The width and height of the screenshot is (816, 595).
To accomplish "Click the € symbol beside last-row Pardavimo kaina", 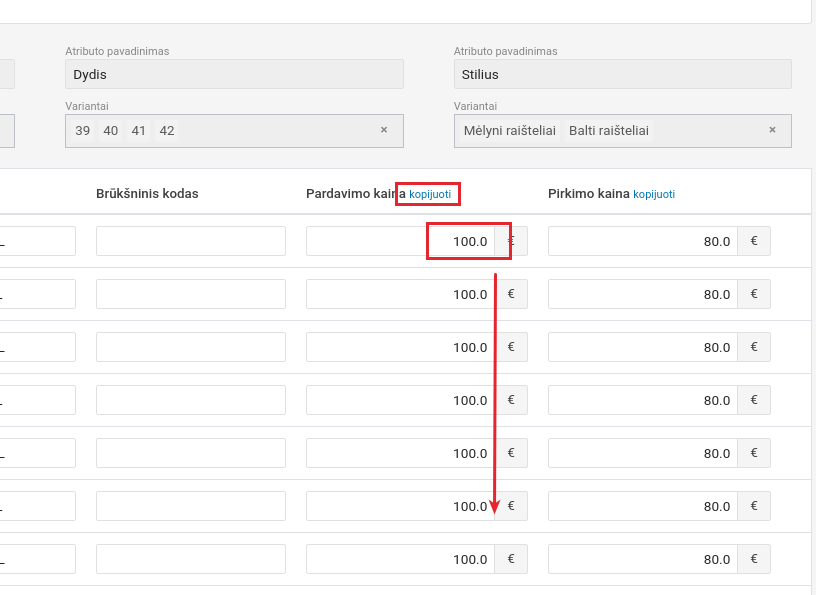I will [x=511, y=559].
